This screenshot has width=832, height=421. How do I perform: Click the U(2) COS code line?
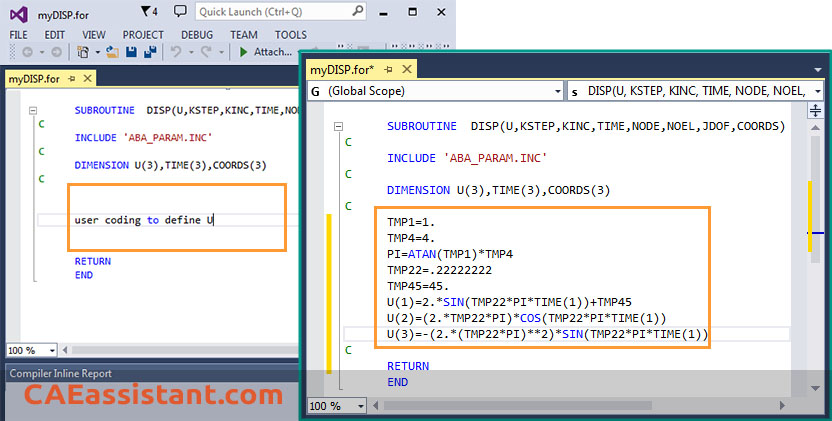(x=526, y=318)
